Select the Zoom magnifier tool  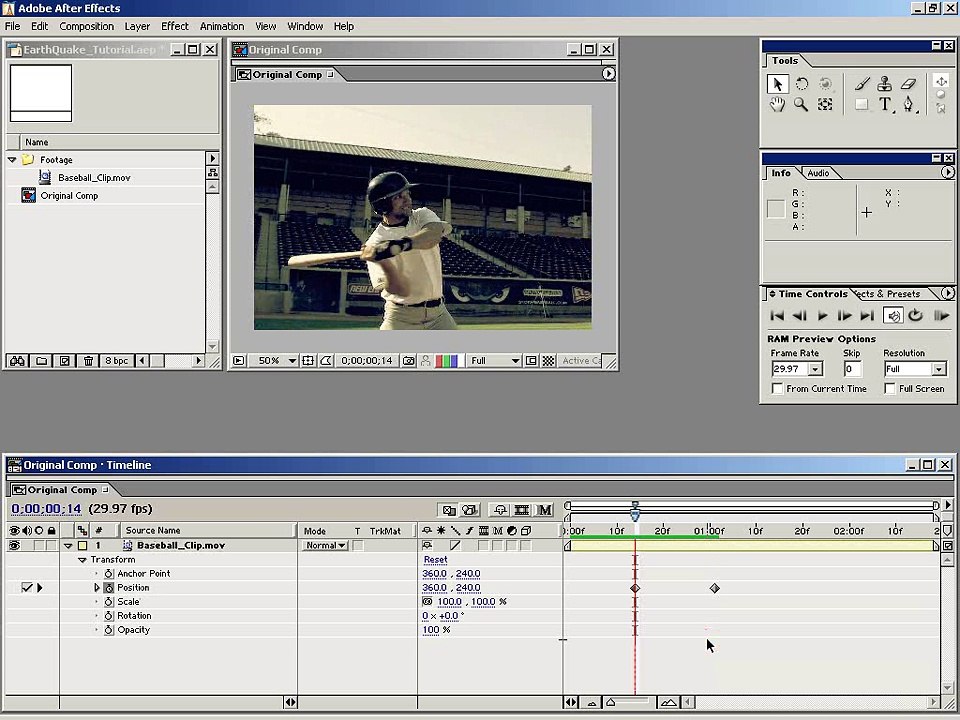pyautogui.click(x=801, y=104)
